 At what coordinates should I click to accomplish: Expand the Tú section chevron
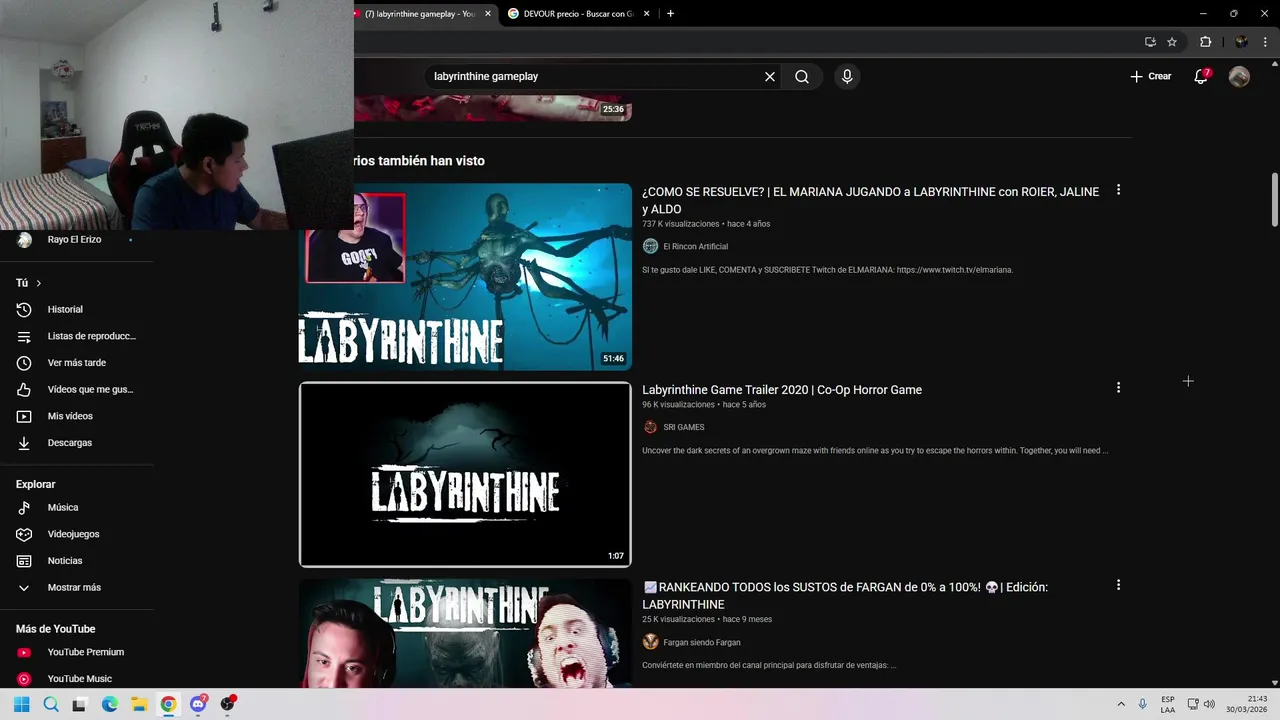(x=39, y=283)
